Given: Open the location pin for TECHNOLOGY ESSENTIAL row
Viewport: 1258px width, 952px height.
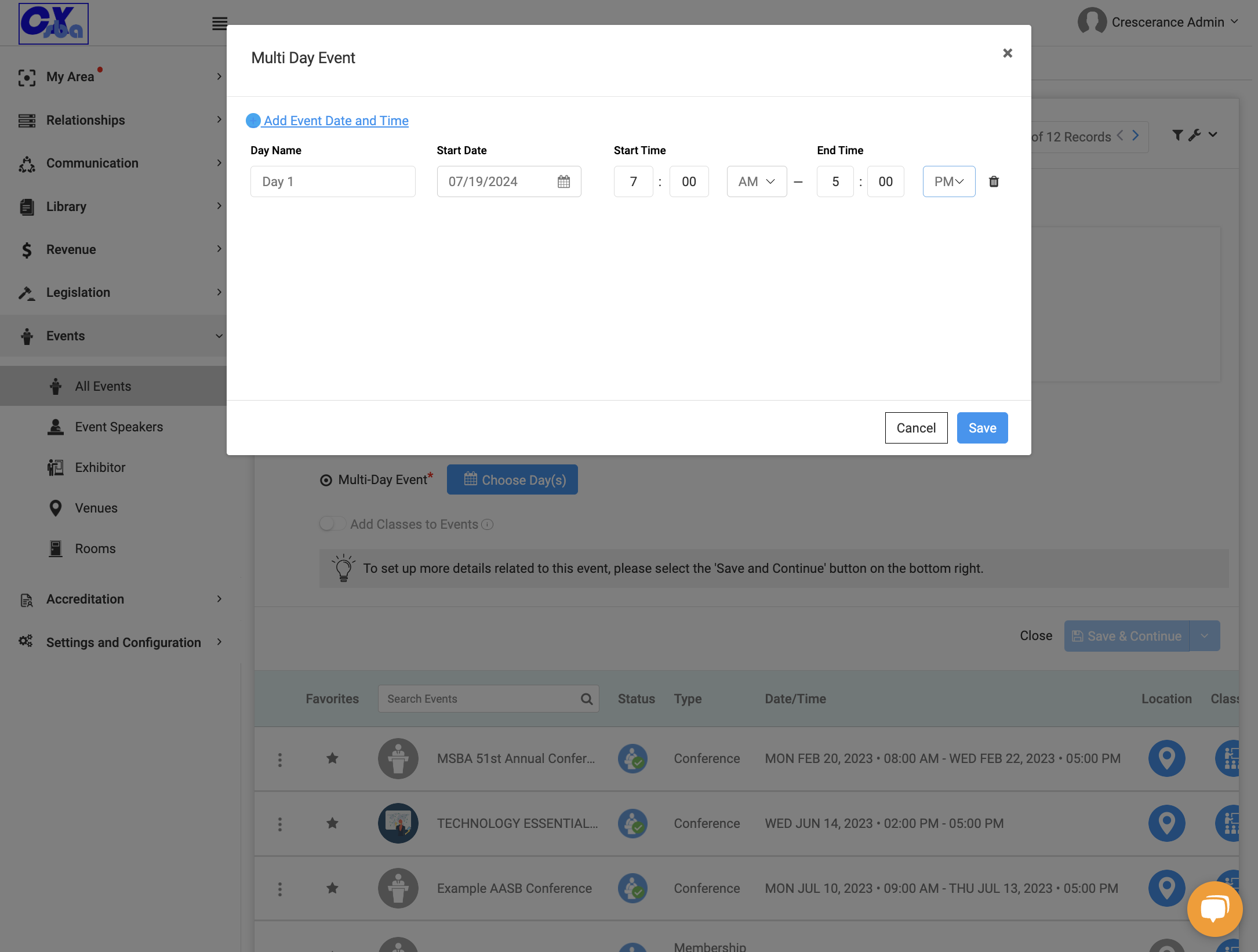Looking at the screenshot, I should tap(1166, 823).
